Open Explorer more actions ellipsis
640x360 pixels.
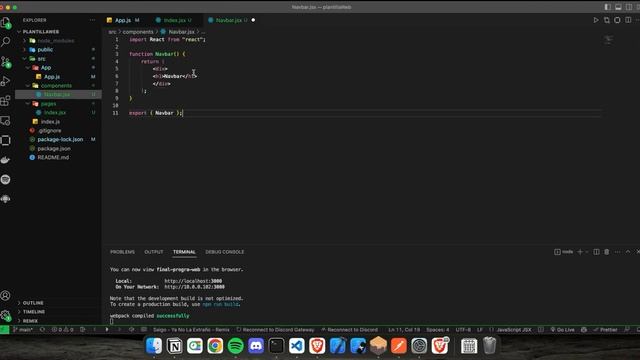(x=93, y=20)
